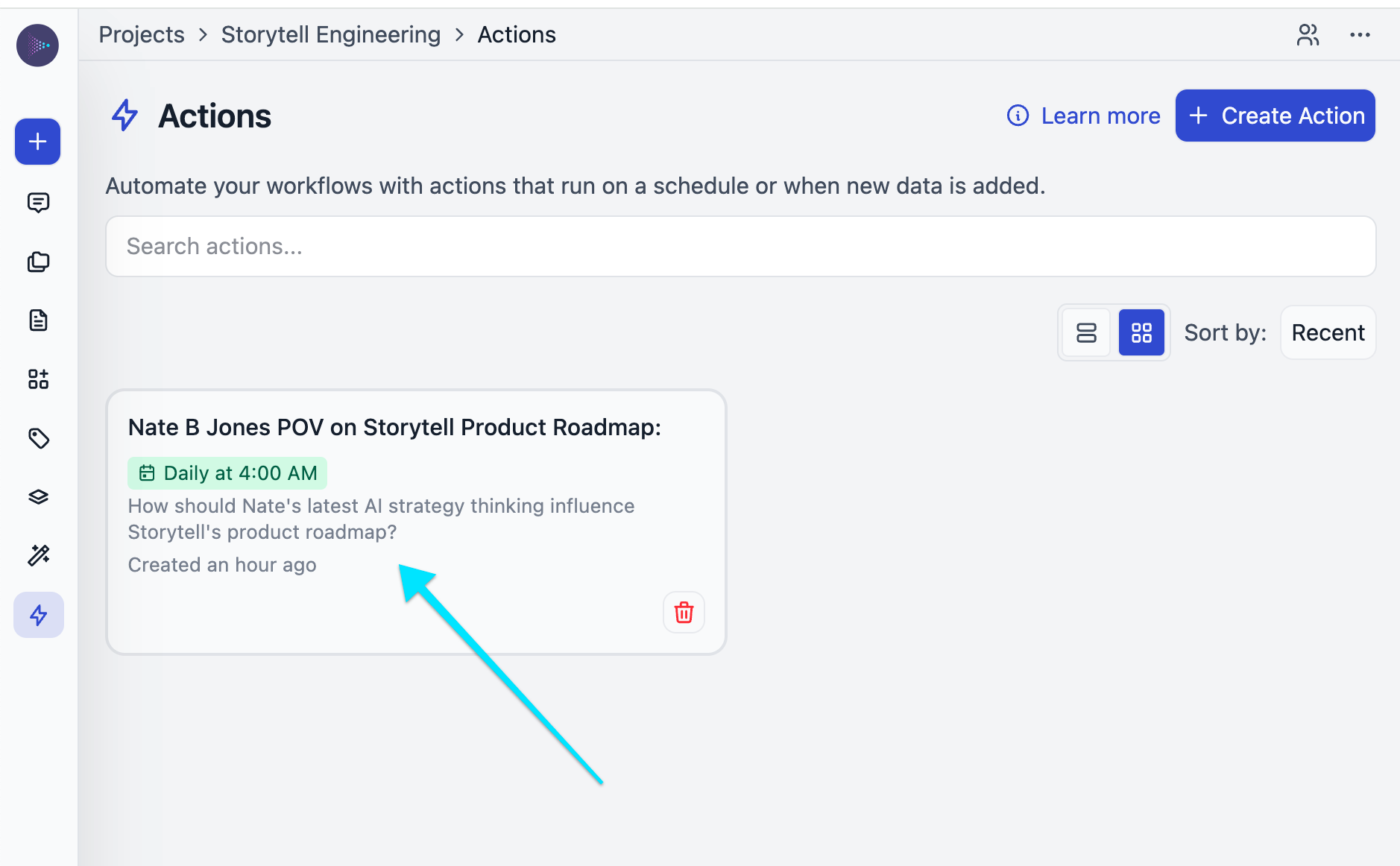1400x866 pixels.
Task: Open the Sort by Recent dropdown
Action: point(1328,332)
